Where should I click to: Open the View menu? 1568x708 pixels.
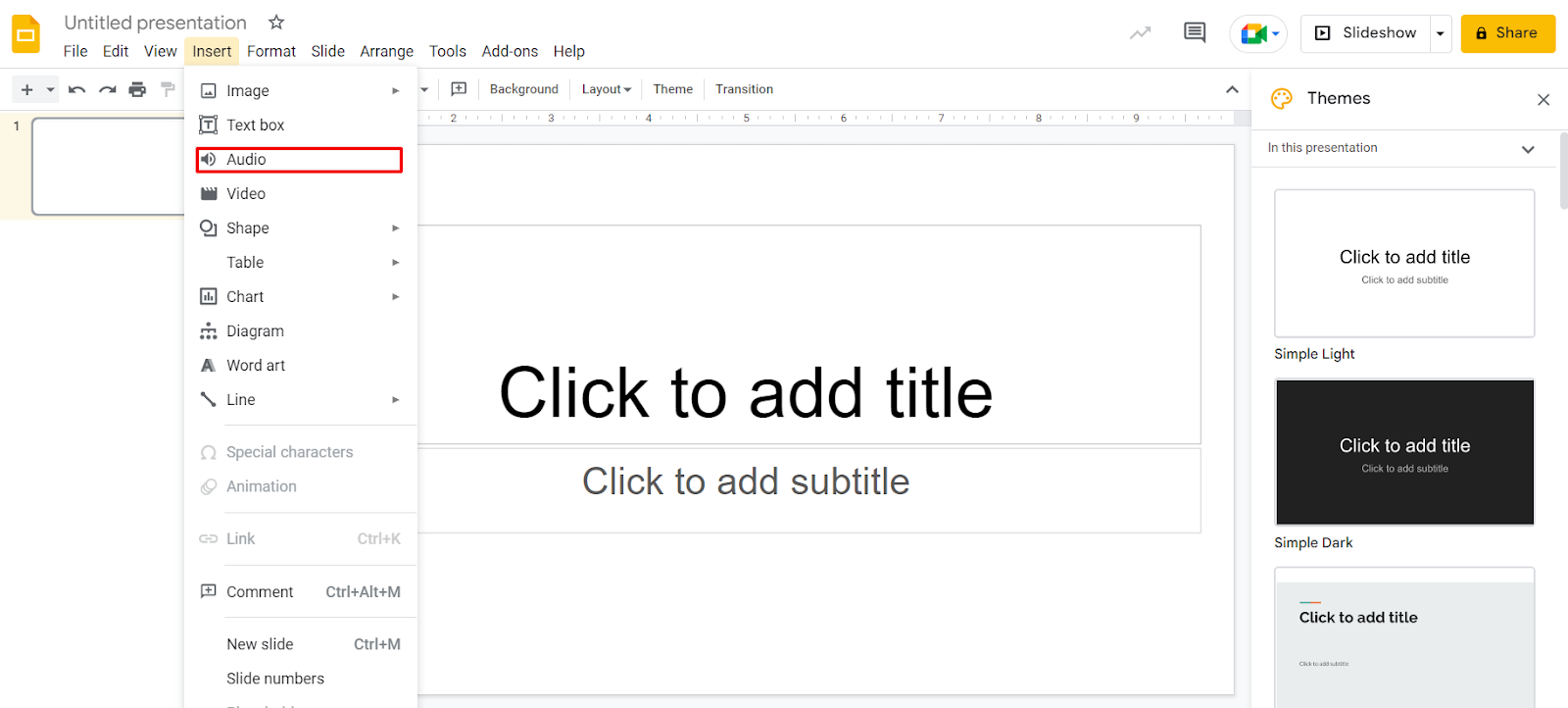[x=161, y=51]
